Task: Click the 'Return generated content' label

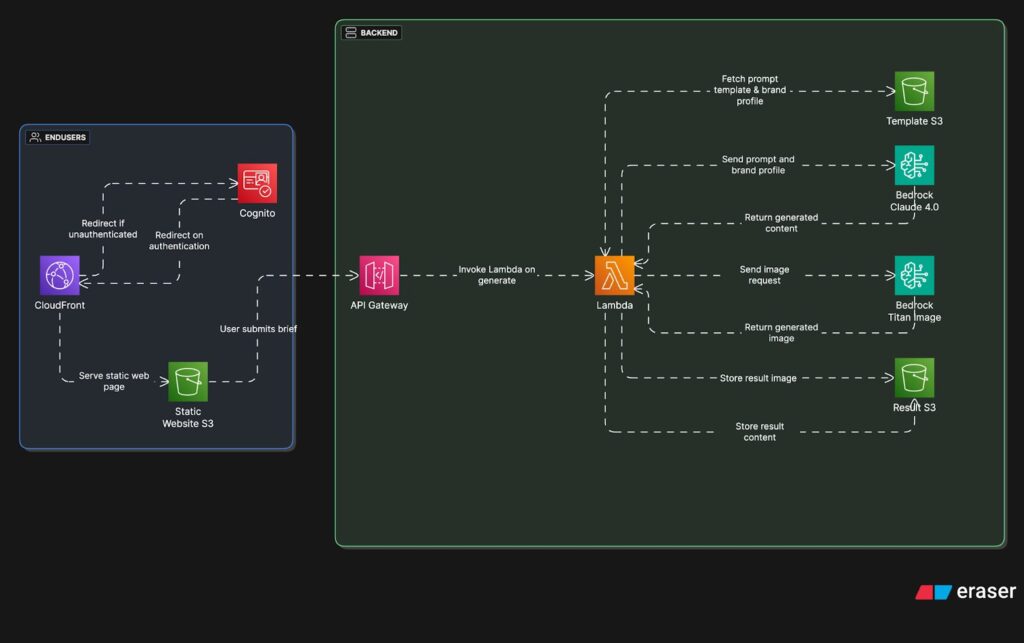Action: (781, 223)
